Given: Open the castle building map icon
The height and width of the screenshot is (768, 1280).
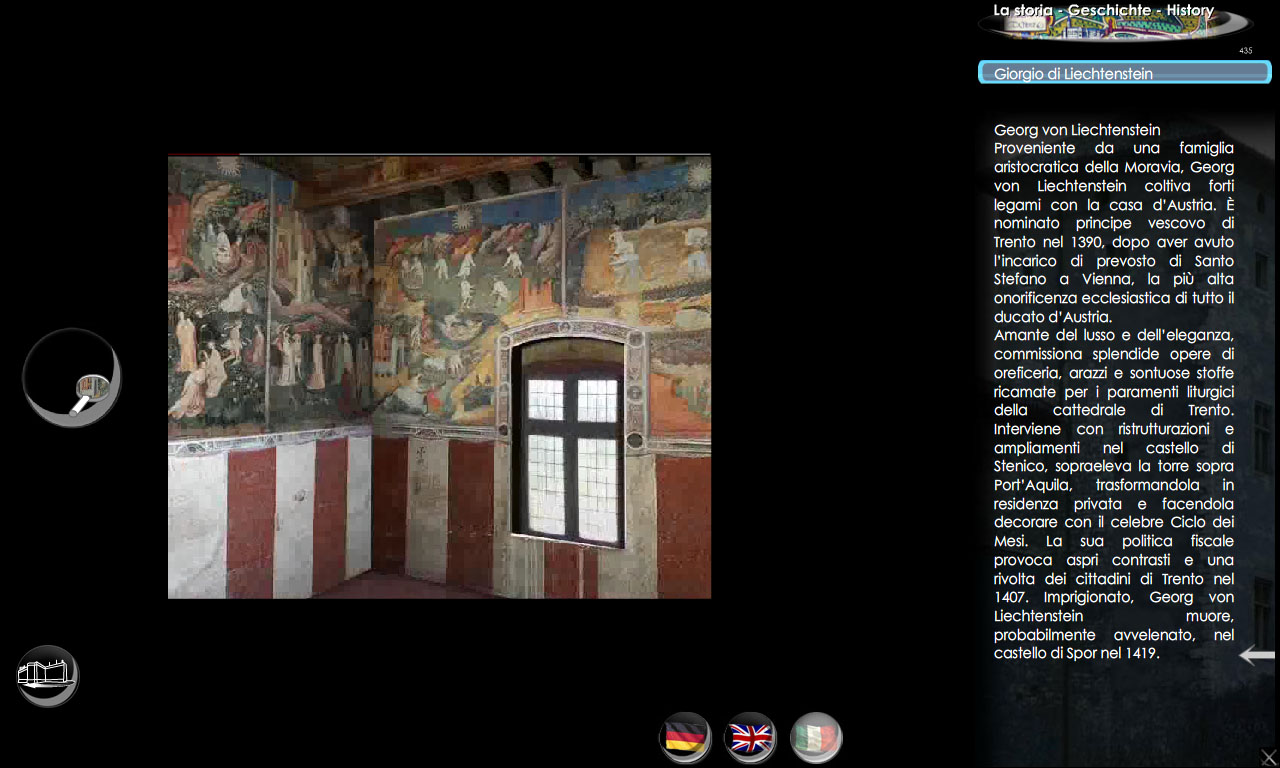Looking at the screenshot, I should [47, 676].
